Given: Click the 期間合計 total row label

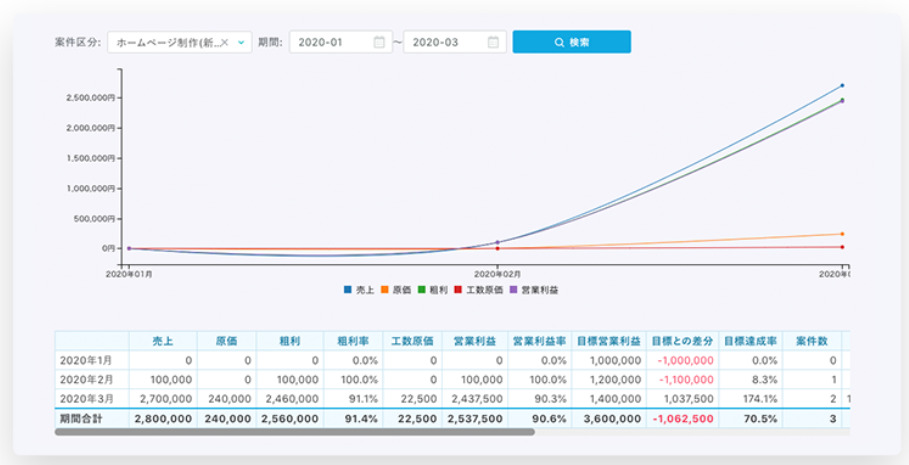Looking at the screenshot, I should point(85,417).
